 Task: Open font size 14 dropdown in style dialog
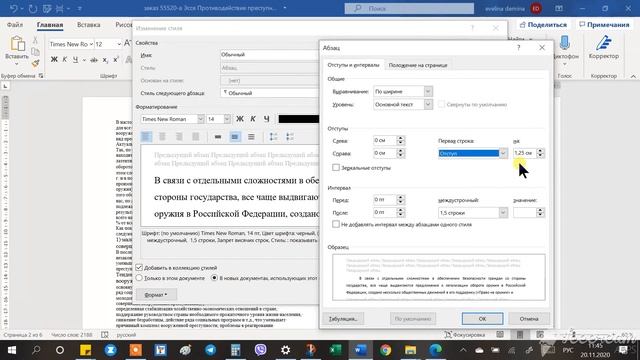coord(227,119)
